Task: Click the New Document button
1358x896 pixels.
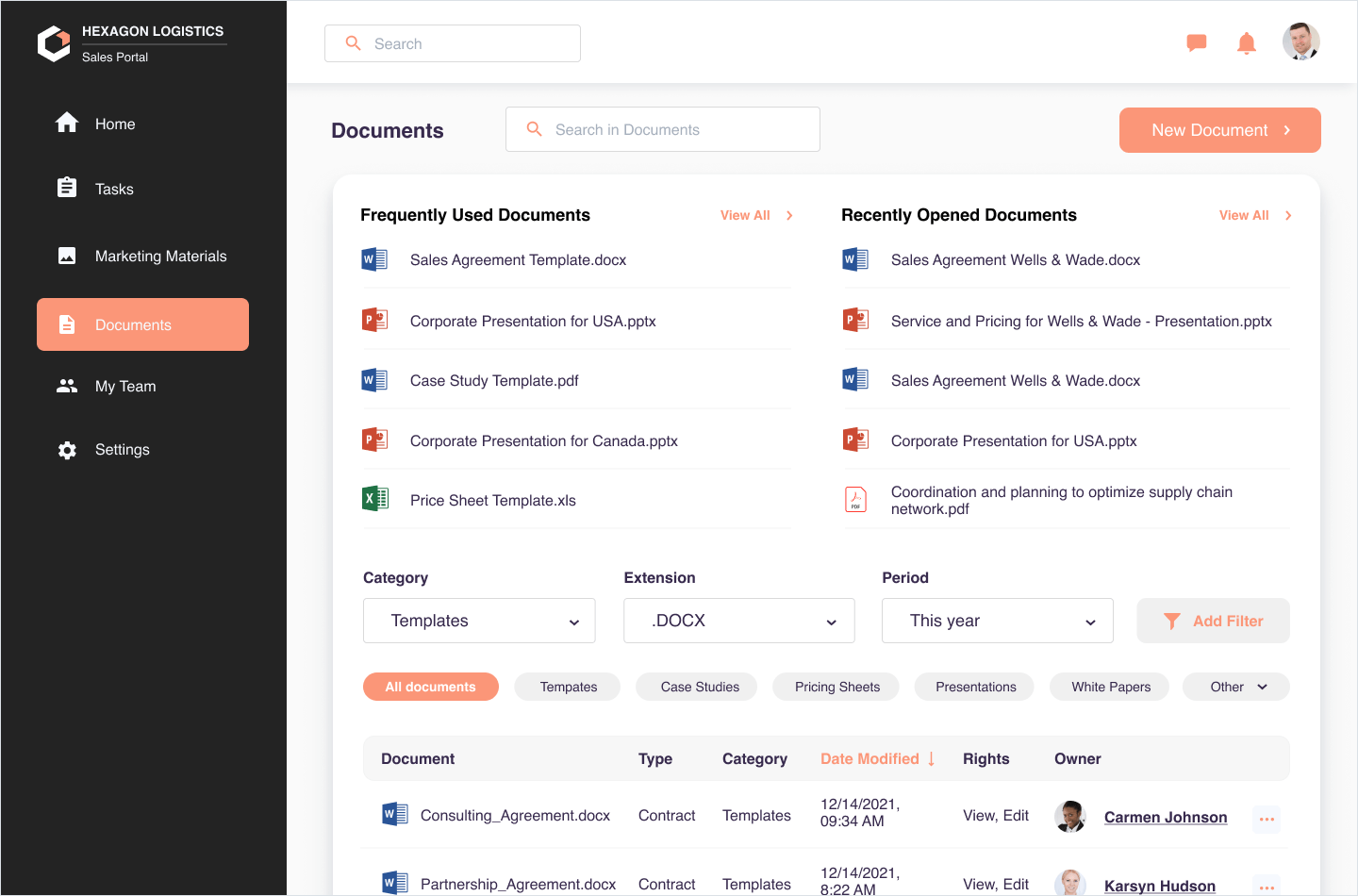Action: pyautogui.click(x=1219, y=130)
